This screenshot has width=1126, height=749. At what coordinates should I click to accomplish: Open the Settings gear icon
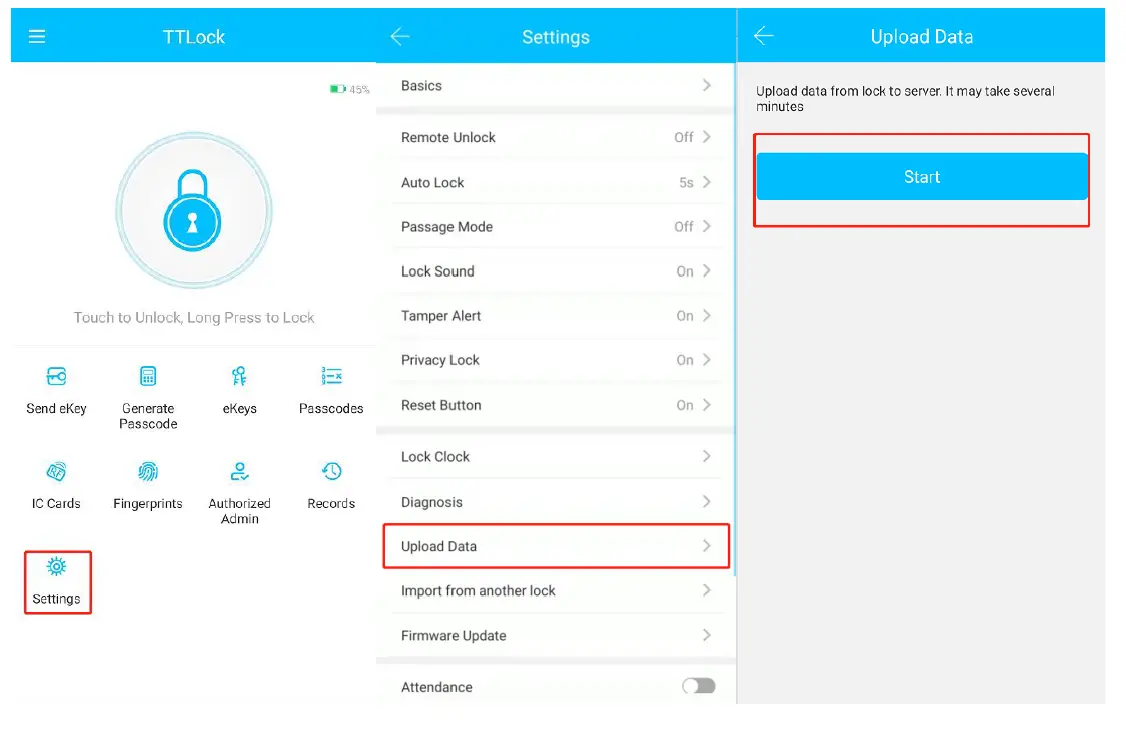pos(57,568)
